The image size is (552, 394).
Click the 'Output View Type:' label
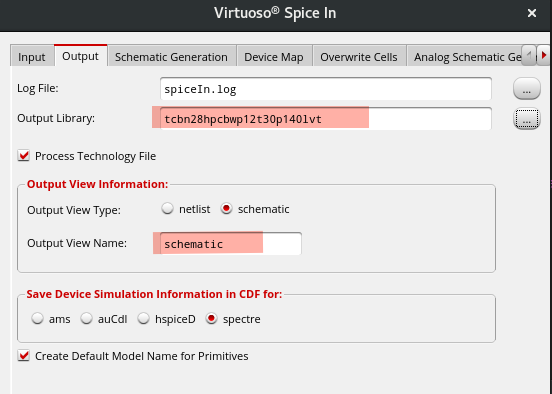pos(74,210)
